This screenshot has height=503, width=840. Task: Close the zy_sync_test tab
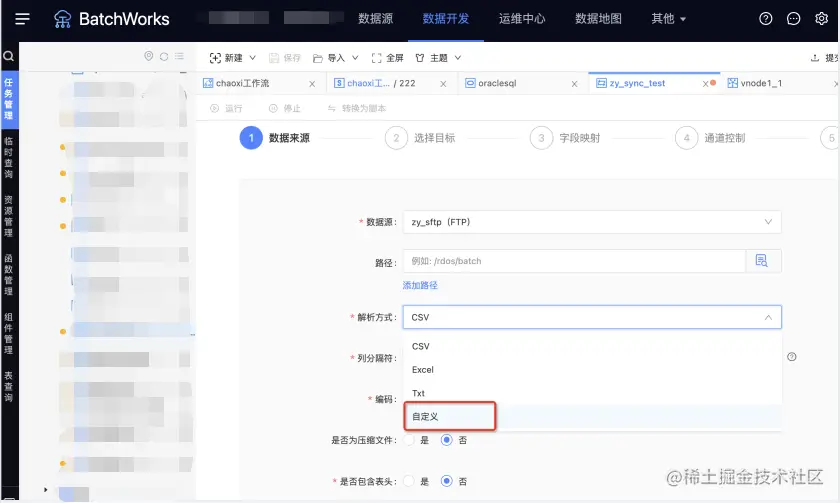706,84
